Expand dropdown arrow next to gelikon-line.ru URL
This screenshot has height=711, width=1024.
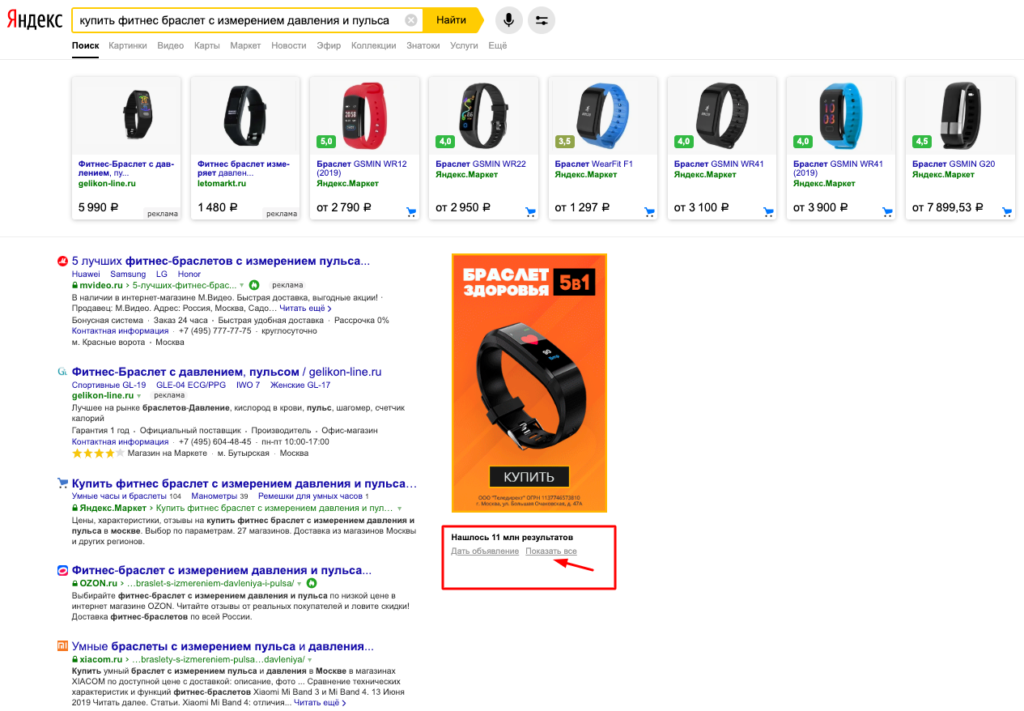(x=139, y=396)
